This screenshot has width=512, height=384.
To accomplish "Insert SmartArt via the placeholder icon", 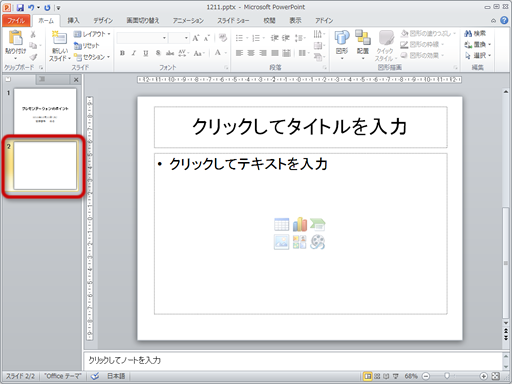I will (x=318, y=225).
